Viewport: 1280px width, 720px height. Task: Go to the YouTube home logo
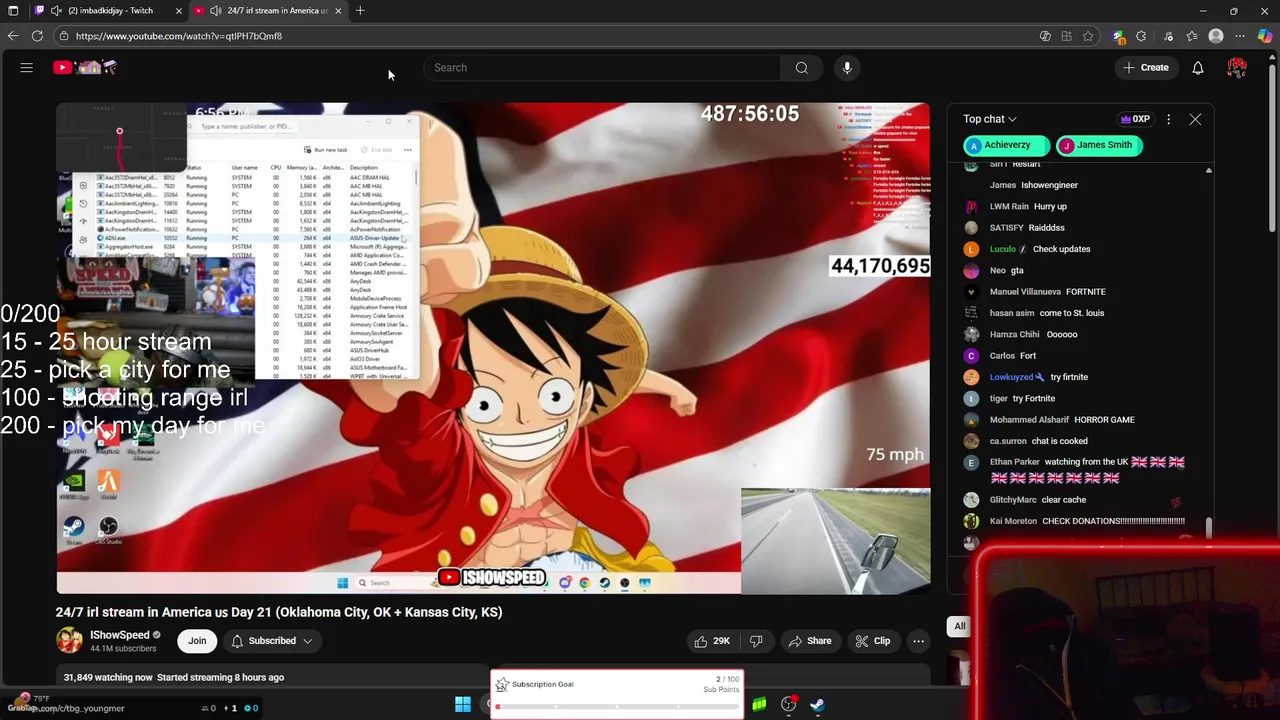[86, 67]
